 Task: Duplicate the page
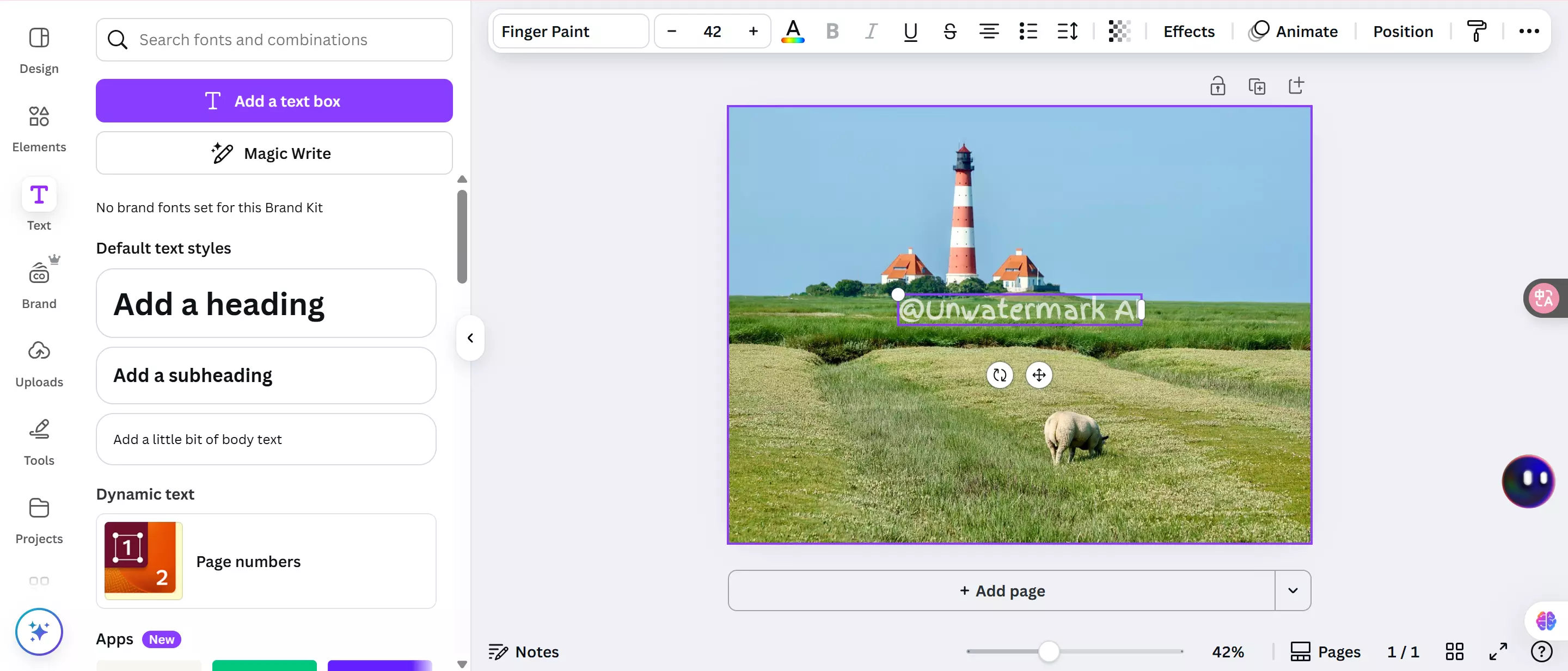[1257, 86]
